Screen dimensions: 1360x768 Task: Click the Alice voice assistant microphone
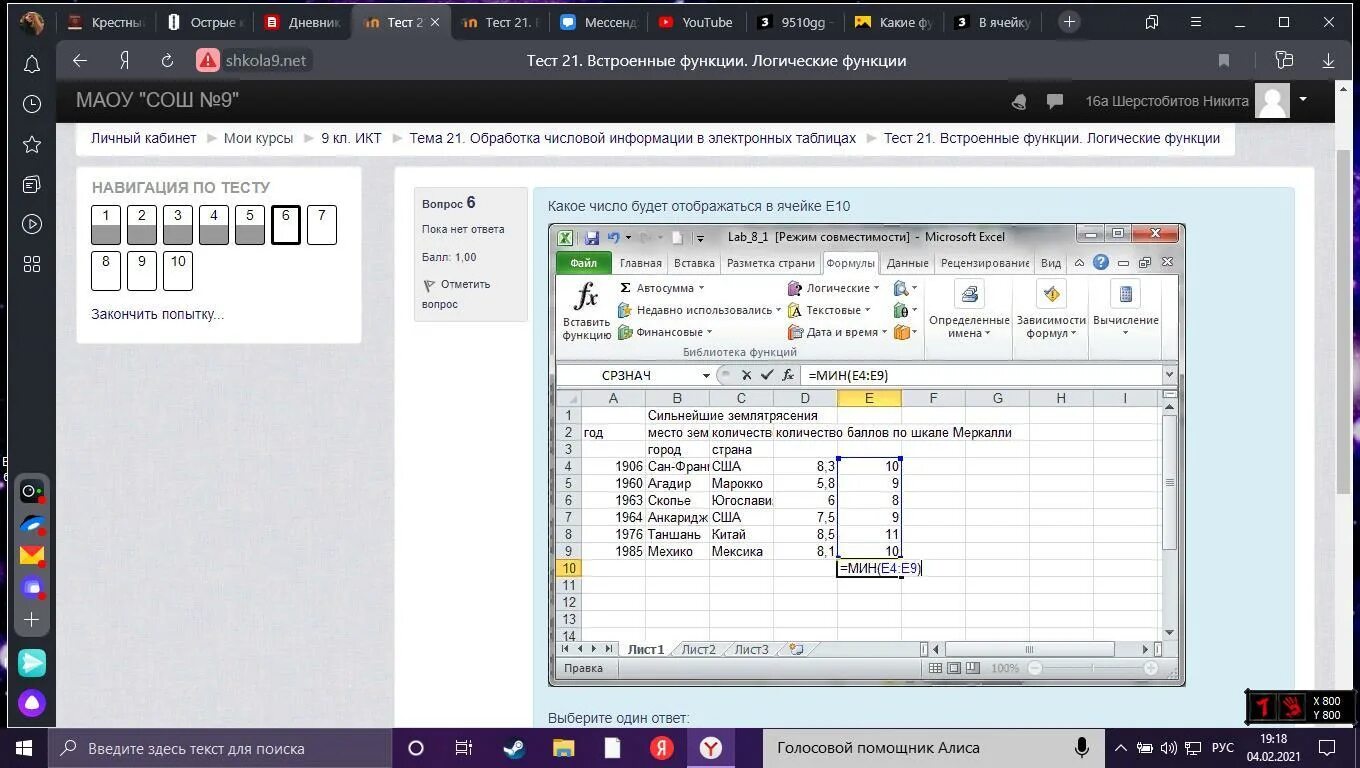click(1081, 748)
